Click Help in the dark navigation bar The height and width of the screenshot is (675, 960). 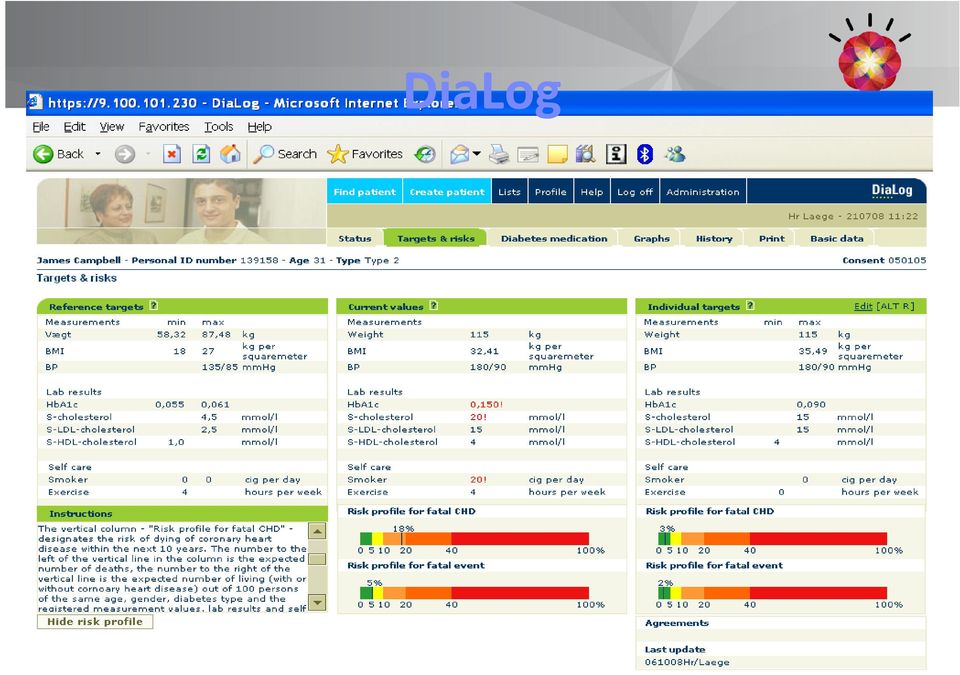[592, 192]
